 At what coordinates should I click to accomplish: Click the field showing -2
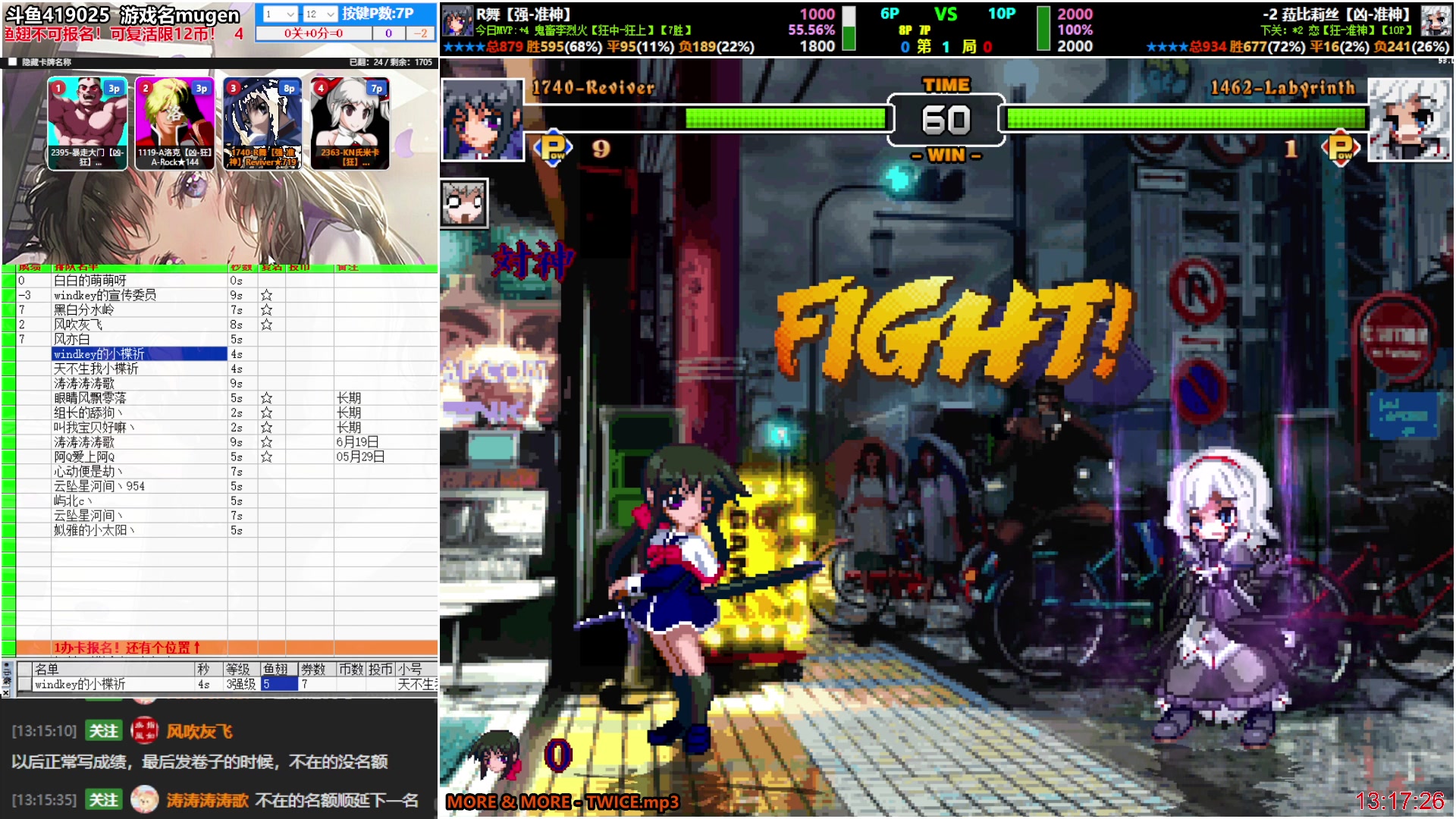tap(420, 33)
